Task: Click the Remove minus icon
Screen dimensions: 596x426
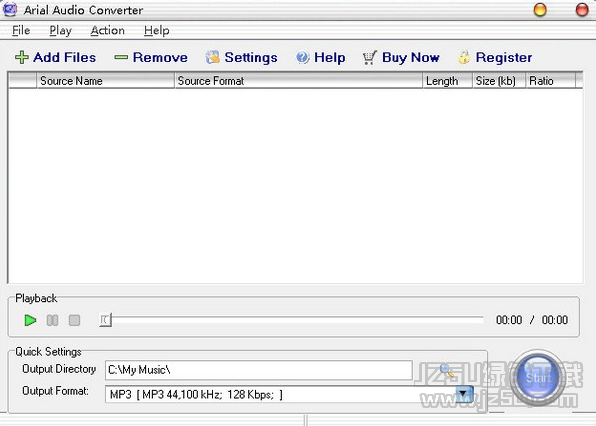Action: tap(121, 57)
